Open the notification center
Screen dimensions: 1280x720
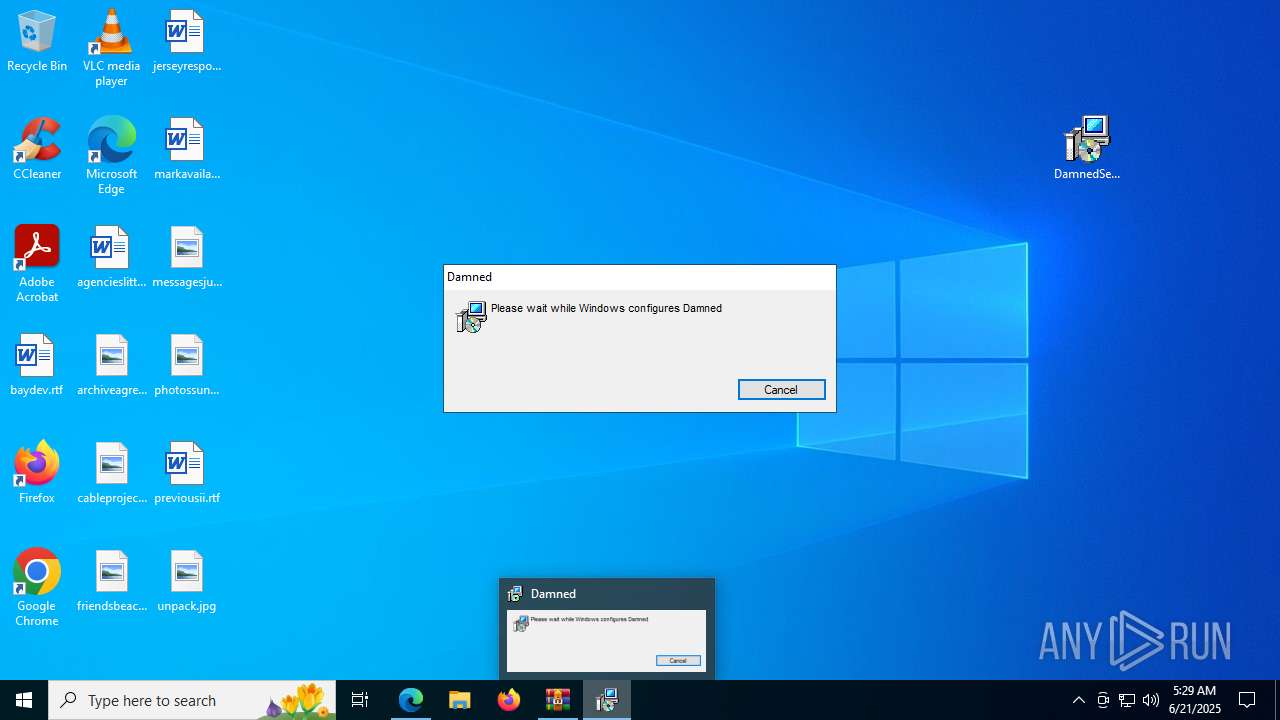click(x=1247, y=700)
